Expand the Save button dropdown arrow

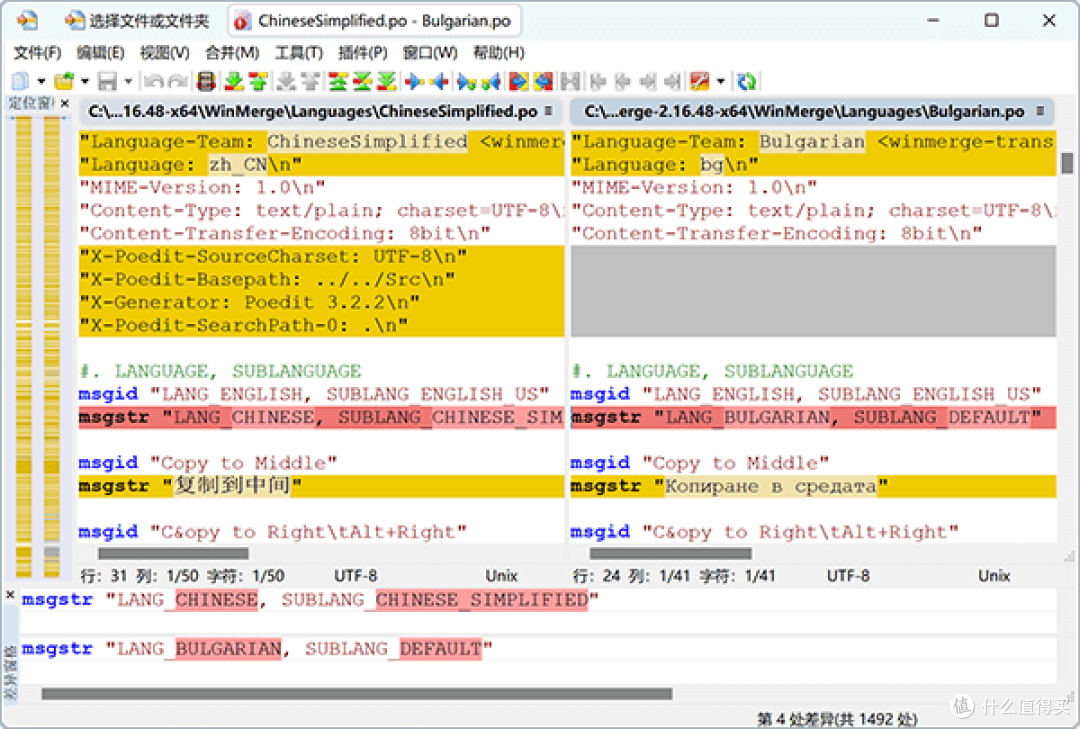coord(128,81)
